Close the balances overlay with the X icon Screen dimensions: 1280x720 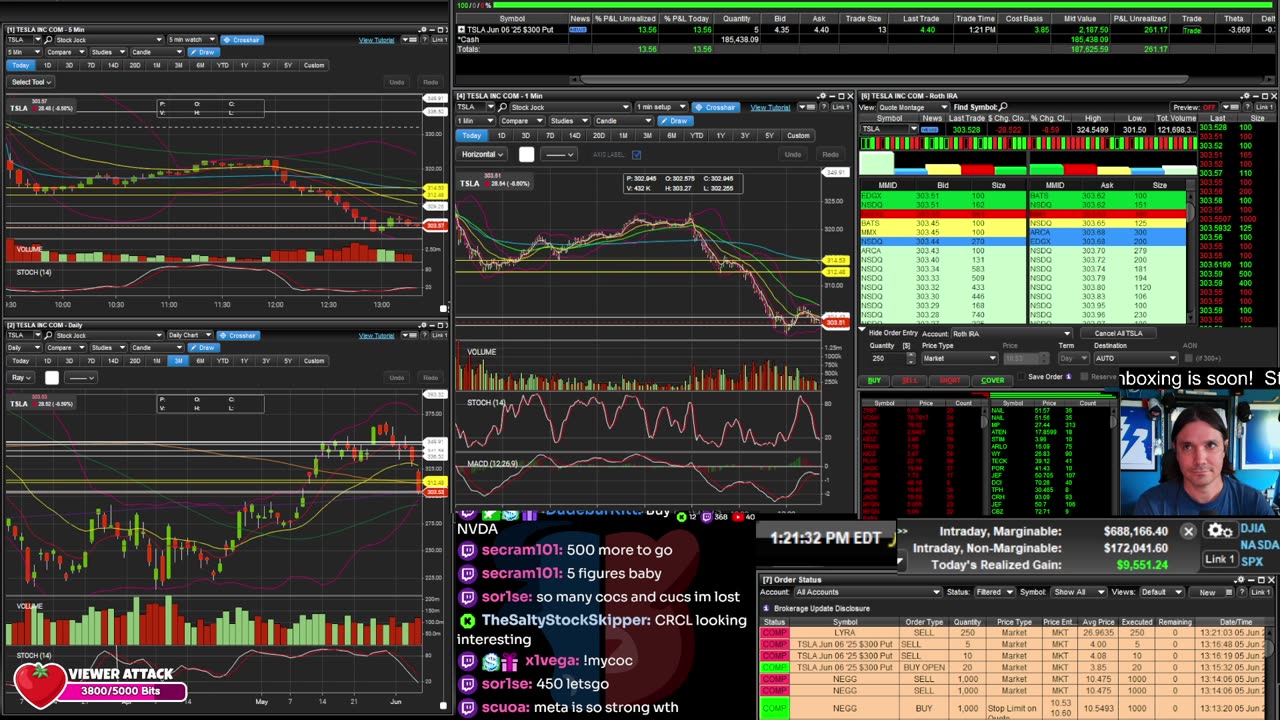click(x=1188, y=531)
